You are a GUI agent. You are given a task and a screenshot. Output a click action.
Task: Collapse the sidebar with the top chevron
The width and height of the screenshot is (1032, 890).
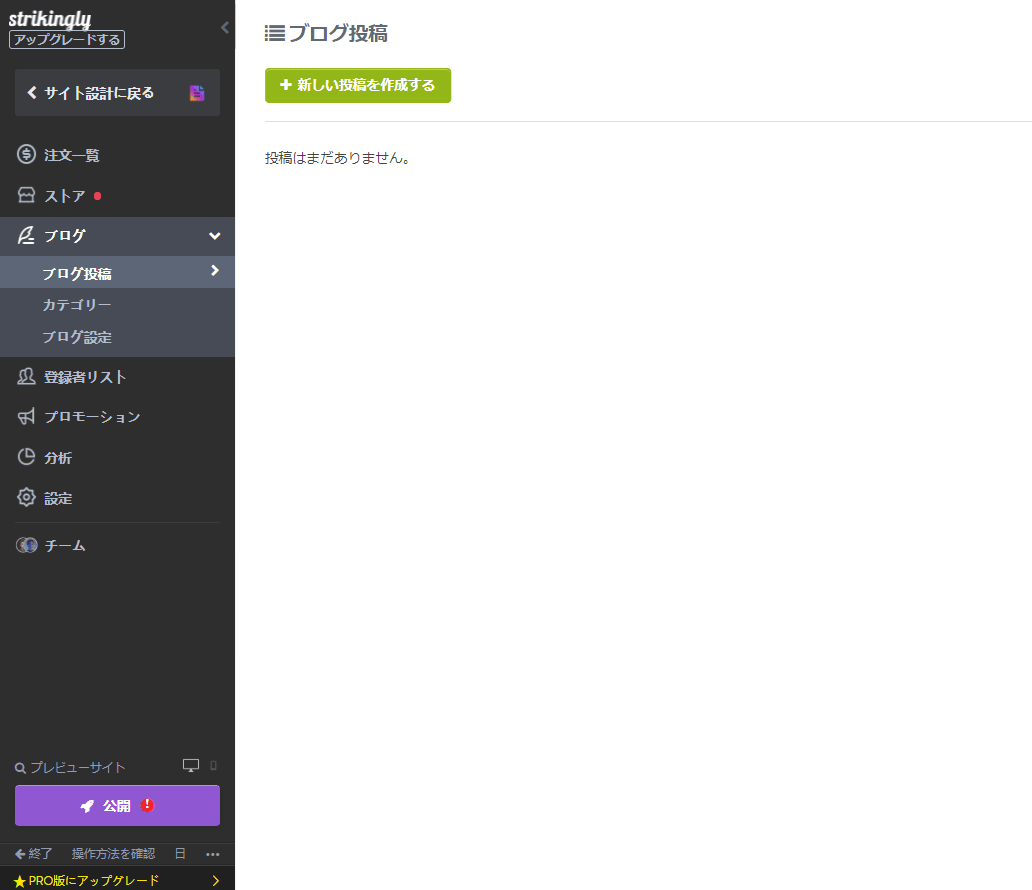point(224,28)
